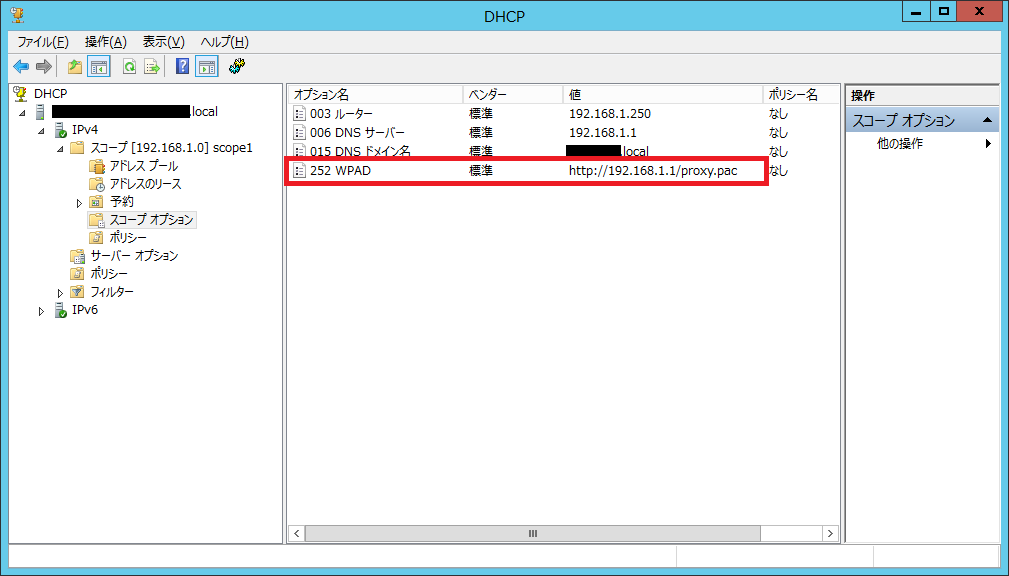
Task: Sort by the オプション名 column header
Action: tap(375, 95)
